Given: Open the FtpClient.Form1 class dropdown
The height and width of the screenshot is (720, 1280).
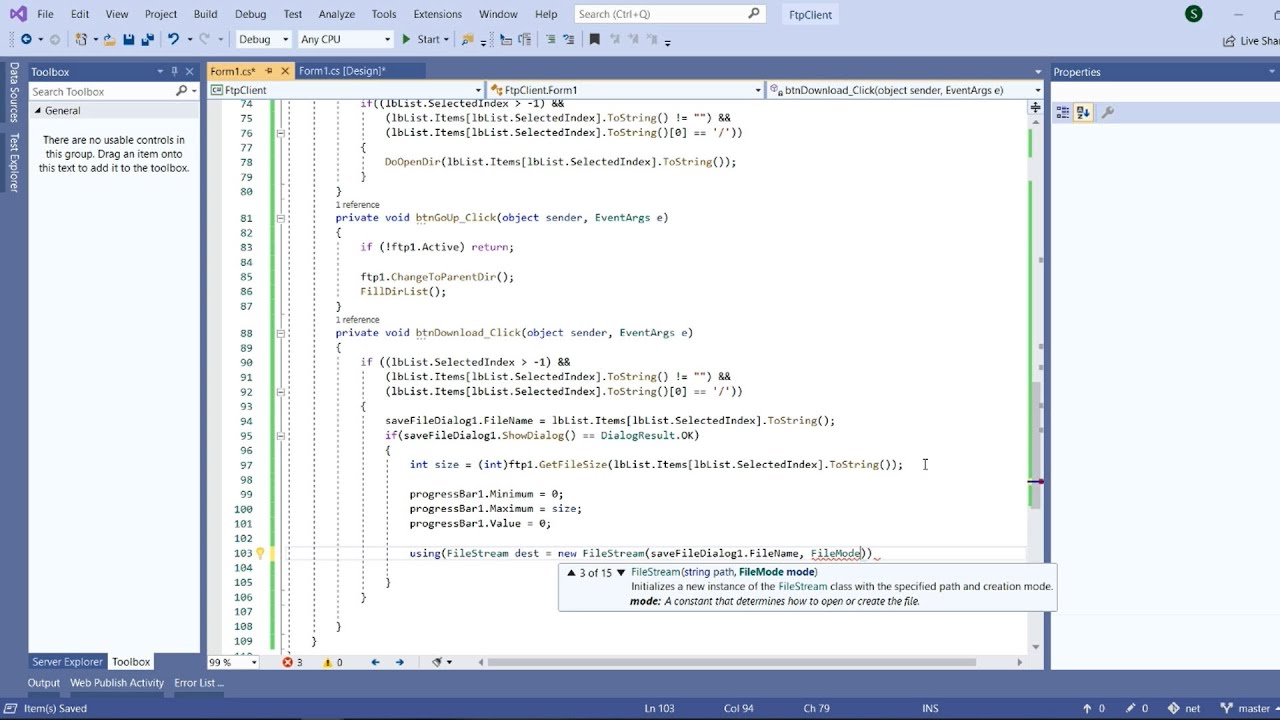Looking at the screenshot, I should (626, 90).
